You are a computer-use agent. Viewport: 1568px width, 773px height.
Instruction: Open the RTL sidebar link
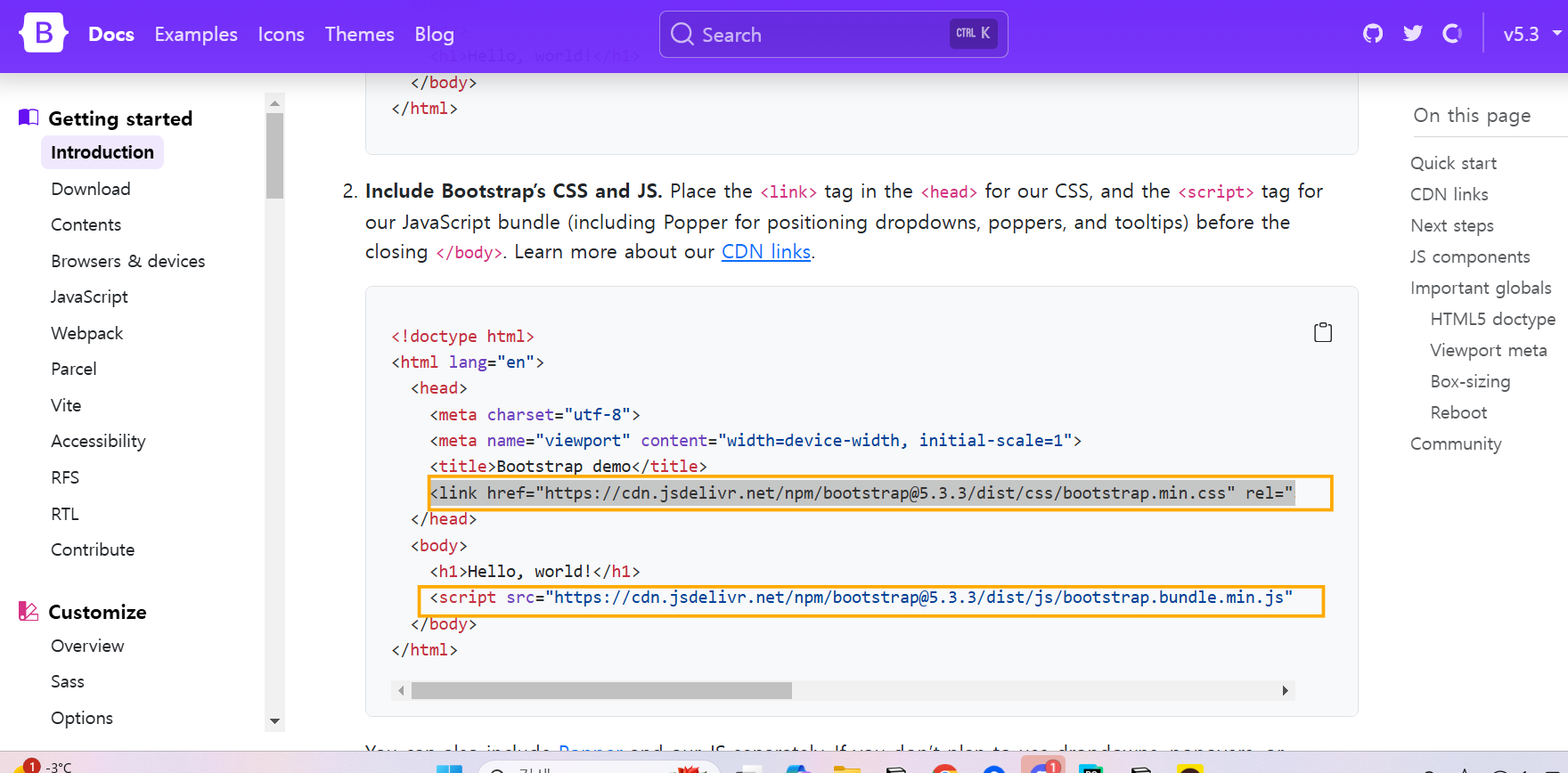tap(65, 514)
